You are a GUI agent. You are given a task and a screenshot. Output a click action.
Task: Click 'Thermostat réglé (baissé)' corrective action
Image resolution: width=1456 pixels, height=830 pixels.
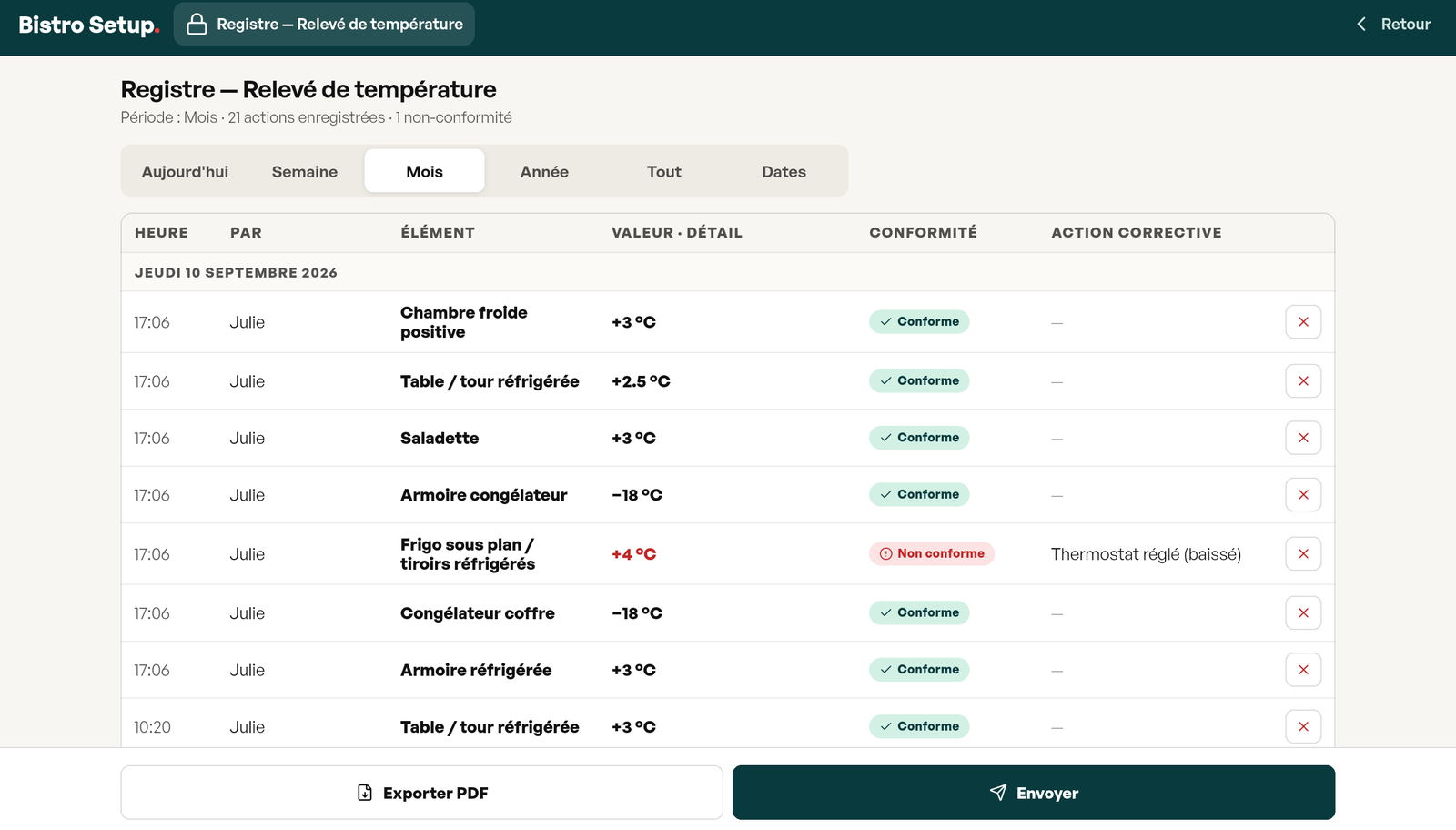[x=1146, y=554]
